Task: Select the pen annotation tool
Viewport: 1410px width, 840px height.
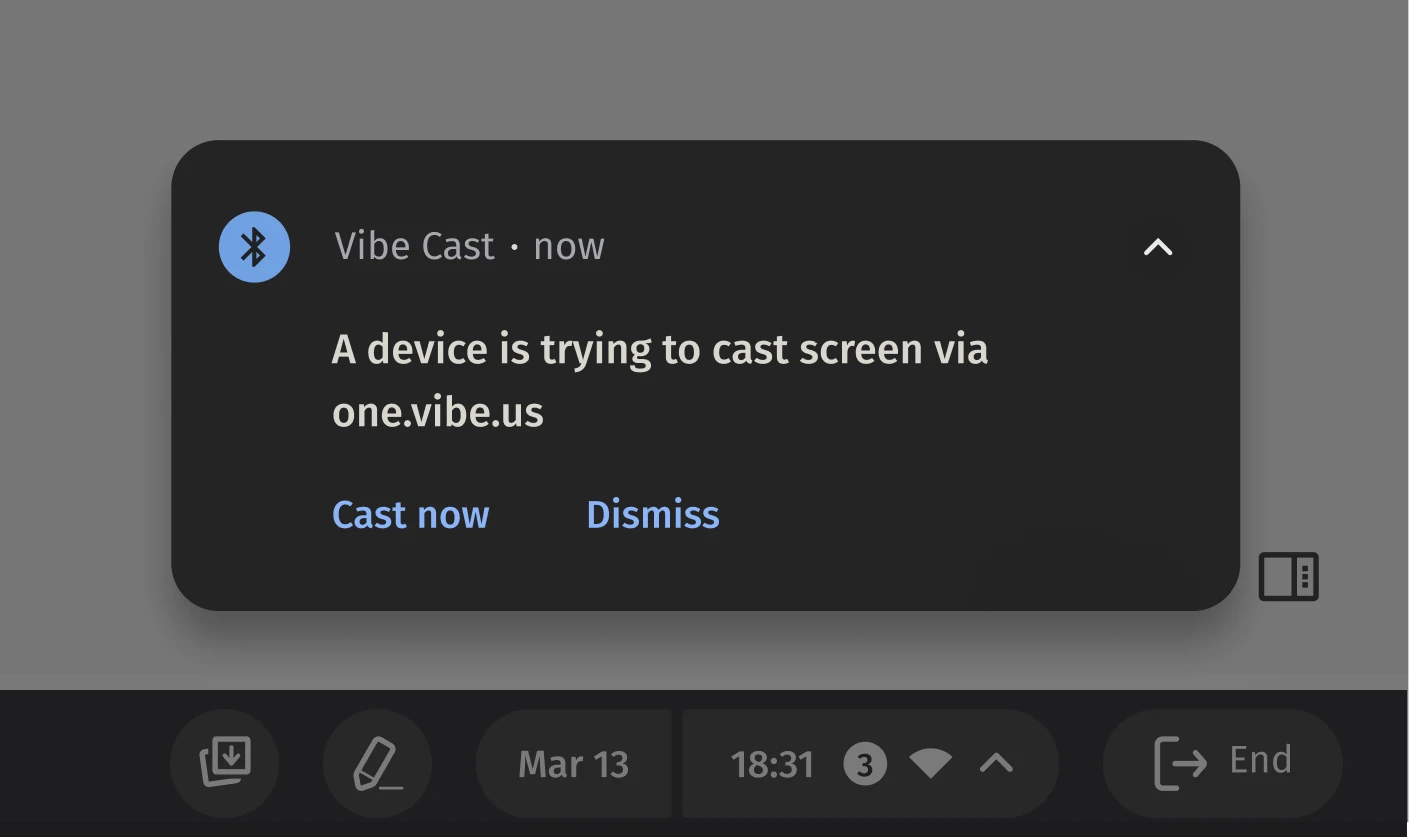Action: click(377, 763)
